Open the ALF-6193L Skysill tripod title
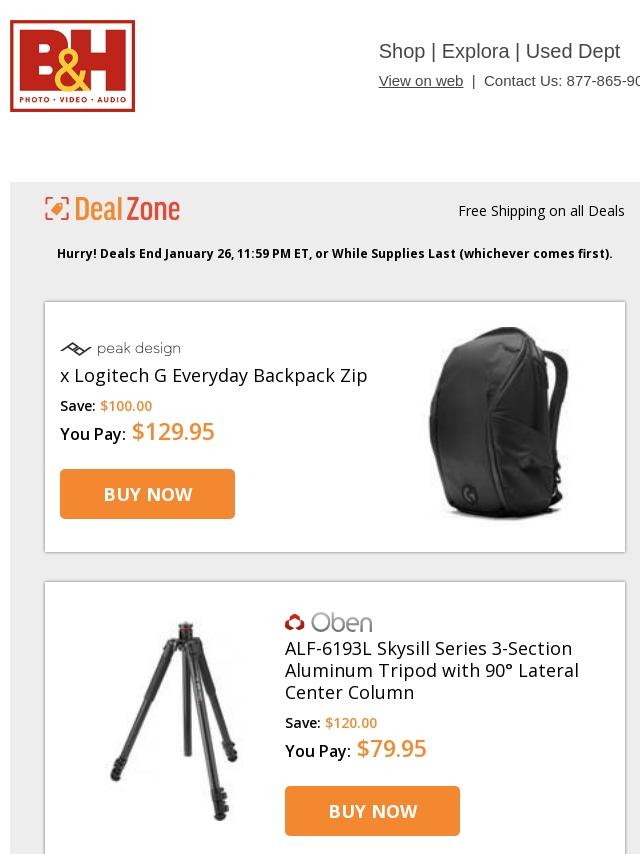The height and width of the screenshot is (854, 640). [431, 670]
